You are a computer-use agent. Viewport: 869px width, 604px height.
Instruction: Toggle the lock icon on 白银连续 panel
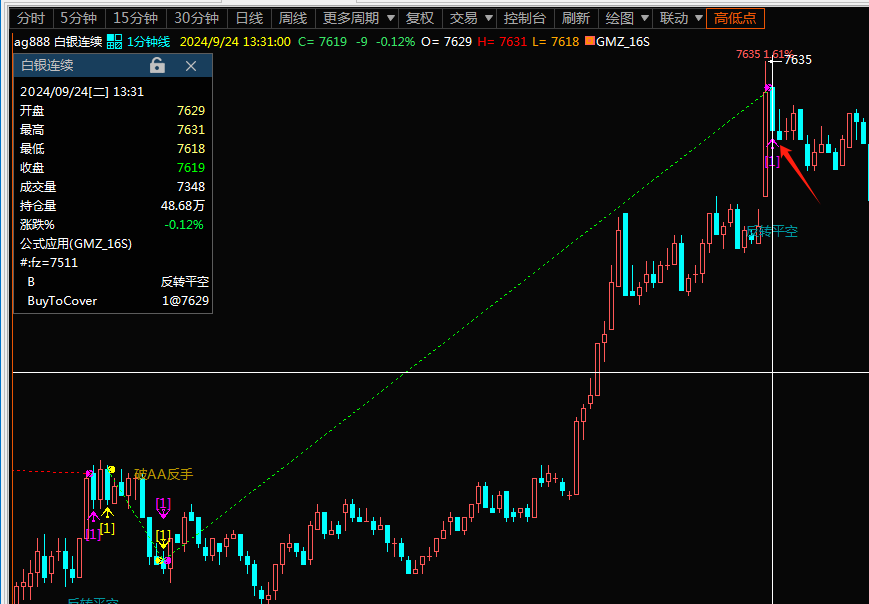157,65
